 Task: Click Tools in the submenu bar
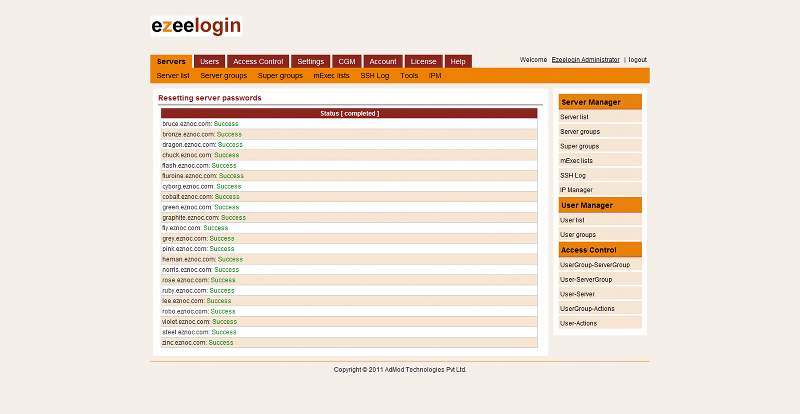[x=409, y=76]
